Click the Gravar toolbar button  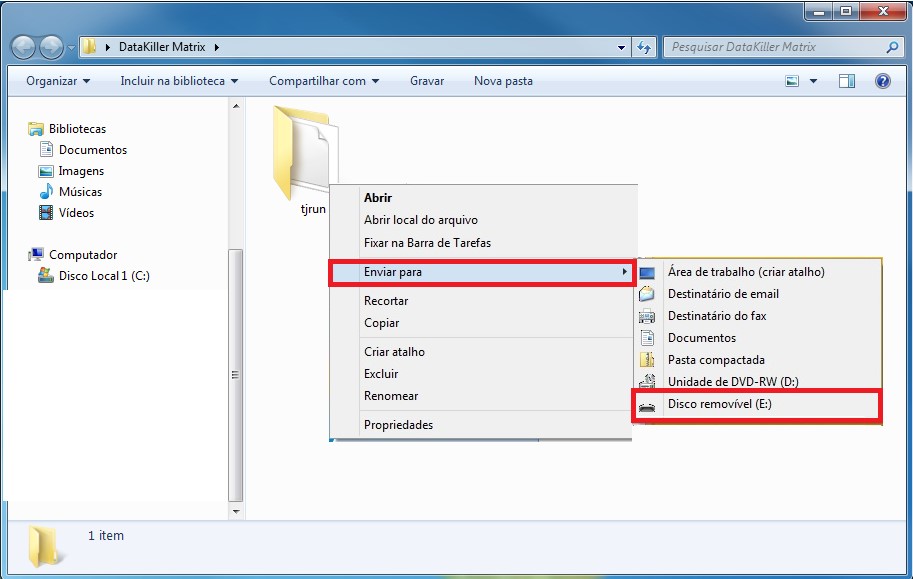[x=427, y=81]
